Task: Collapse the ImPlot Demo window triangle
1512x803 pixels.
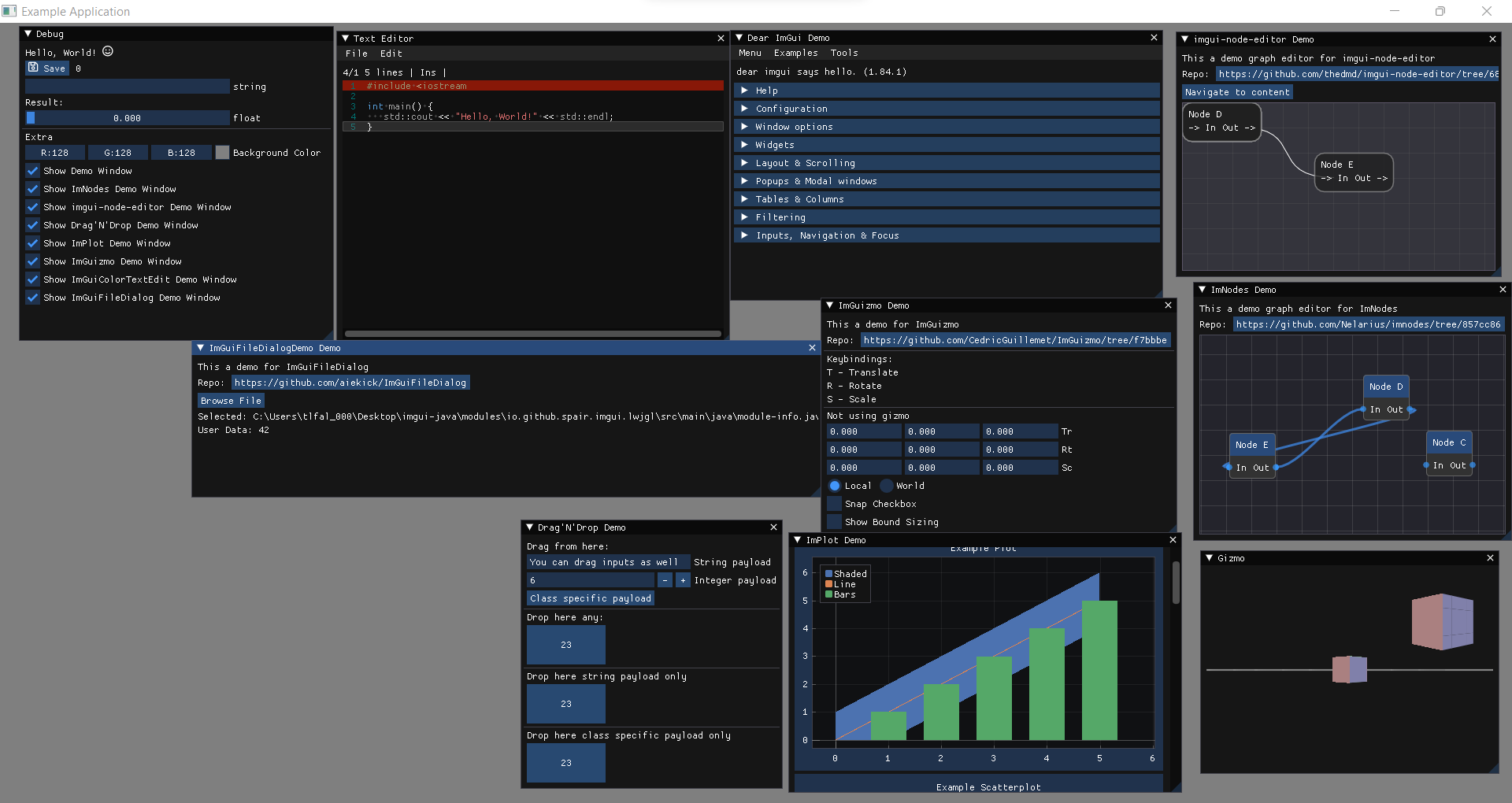Action: click(x=798, y=539)
